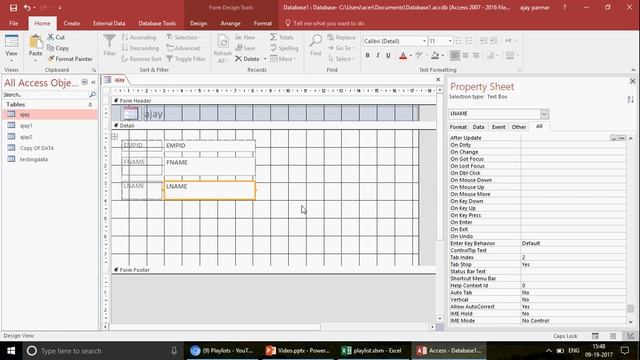The width and height of the screenshot is (640, 360).
Task: Open the LNAME control selector dropdown
Action: click(x=544, y=114)
